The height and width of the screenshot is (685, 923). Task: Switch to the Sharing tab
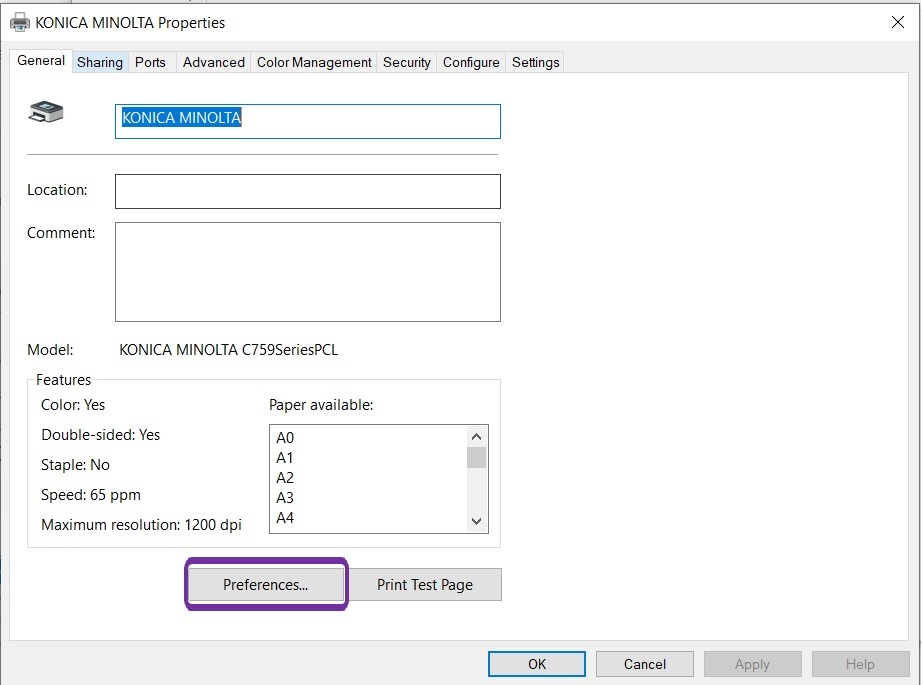pyautogui.click(x=99, y=61)
